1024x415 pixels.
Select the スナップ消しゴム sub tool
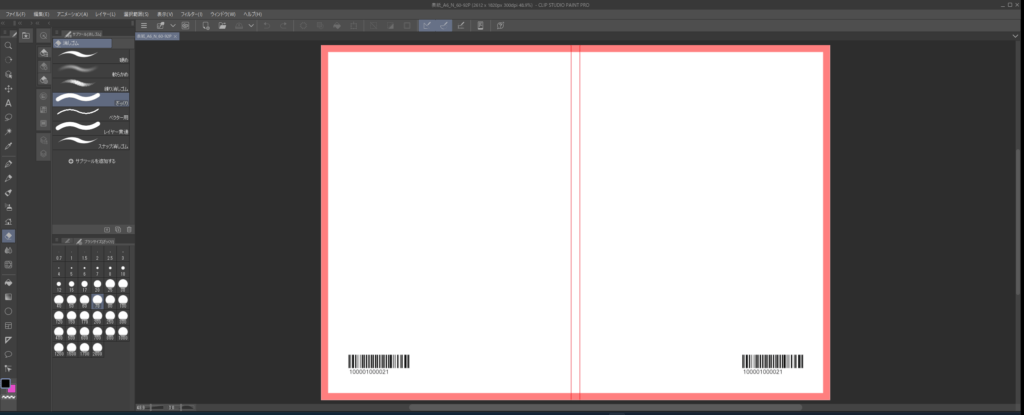(x=91, y=142)
